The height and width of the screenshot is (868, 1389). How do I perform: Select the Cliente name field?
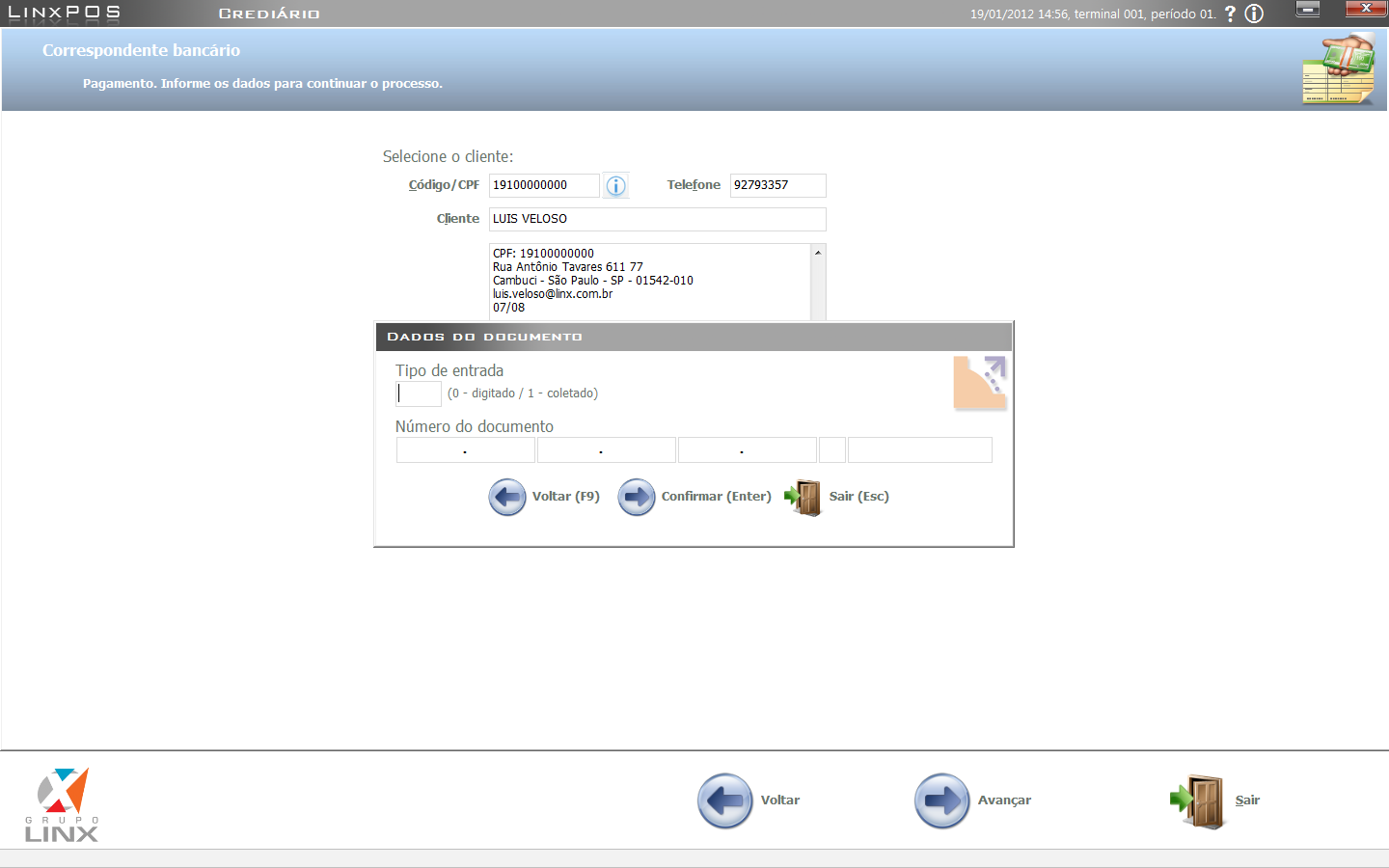658,219
